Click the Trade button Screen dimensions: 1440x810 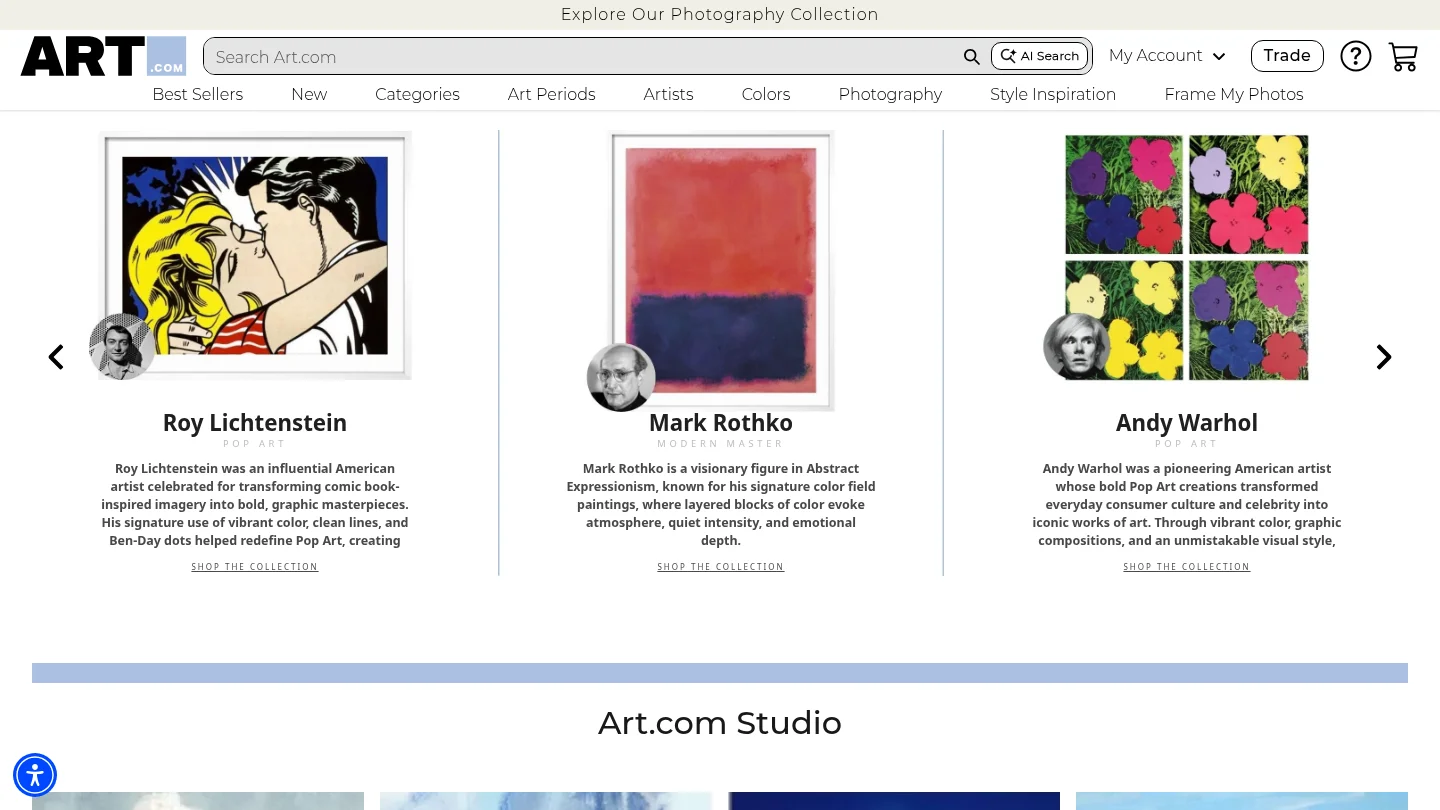point(1287,56)
